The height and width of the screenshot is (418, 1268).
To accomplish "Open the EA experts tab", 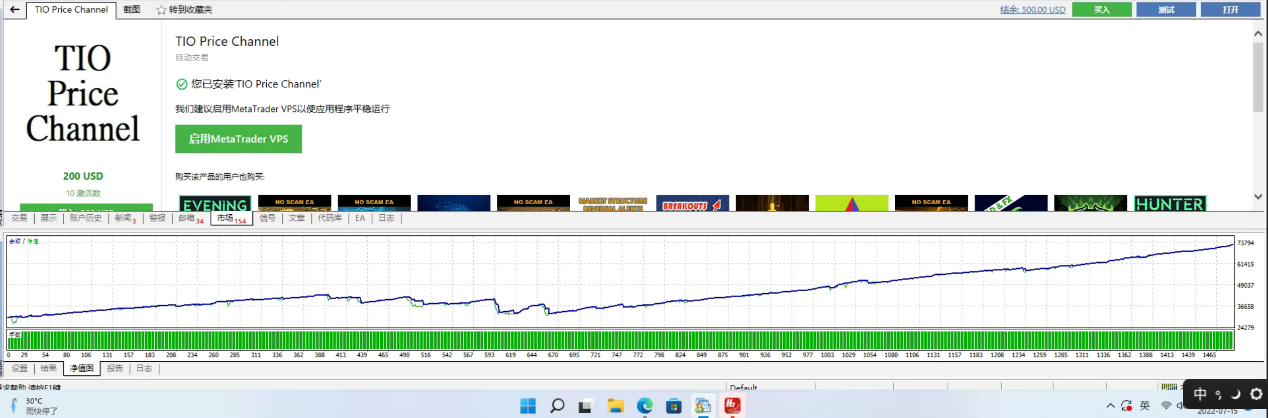I will [x=360, y=218].
